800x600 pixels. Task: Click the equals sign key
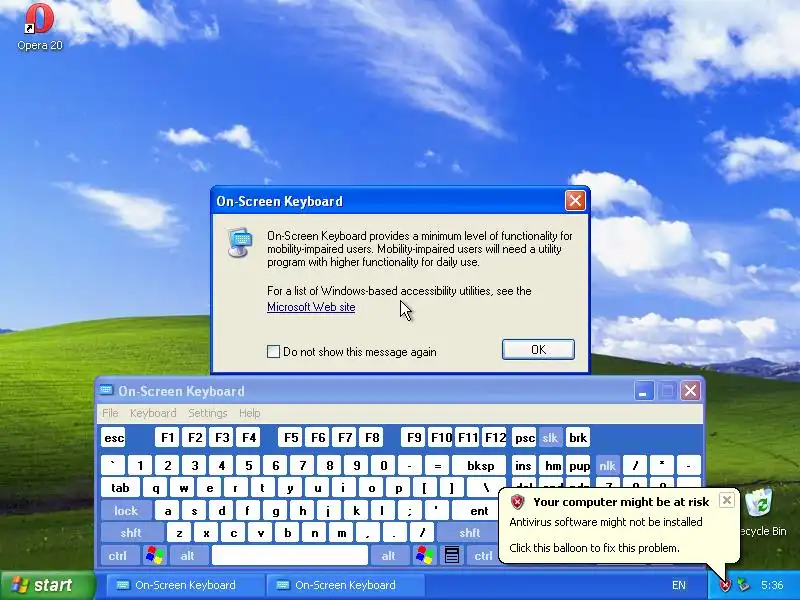437,466
